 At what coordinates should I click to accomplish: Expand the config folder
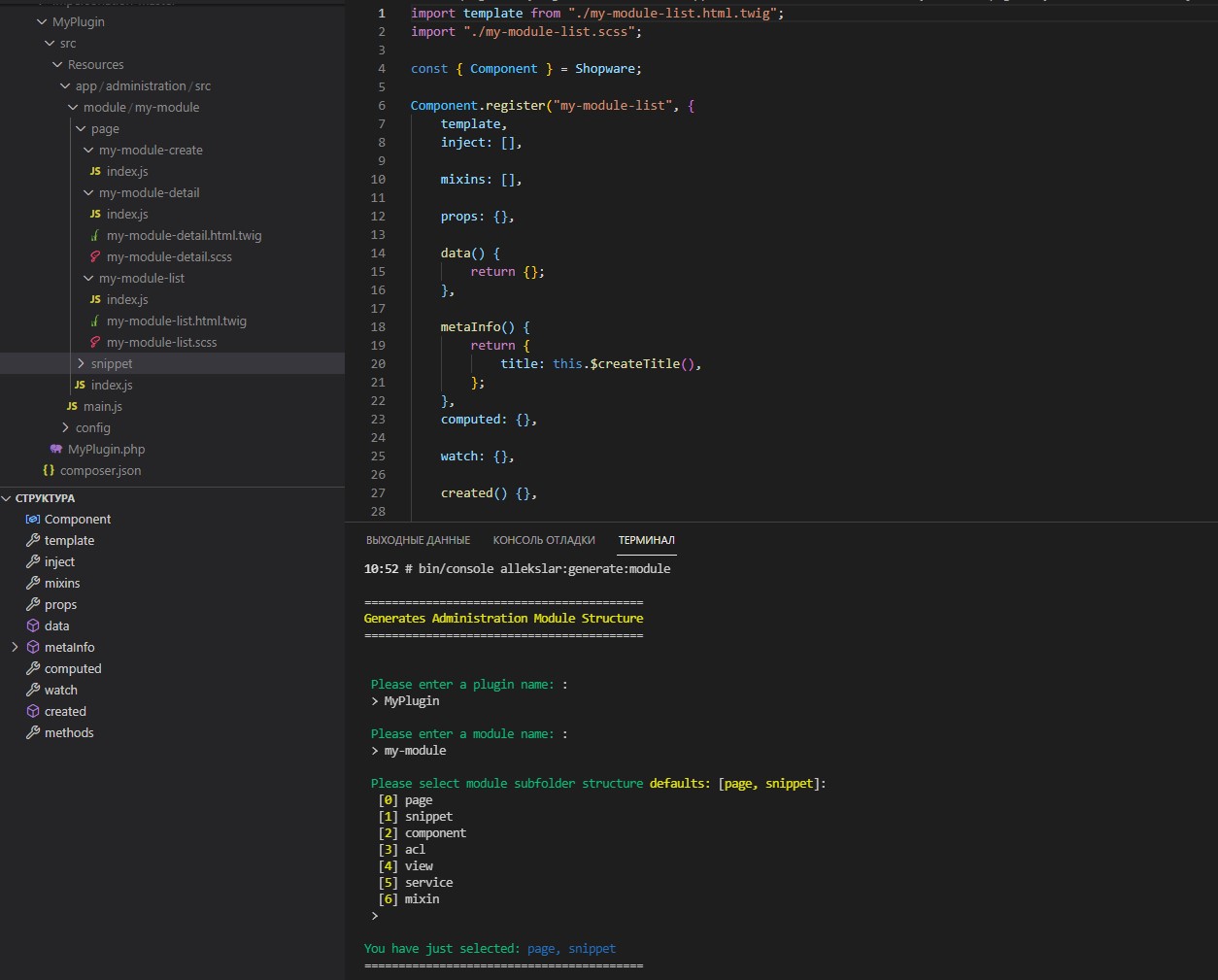[65, 427]
